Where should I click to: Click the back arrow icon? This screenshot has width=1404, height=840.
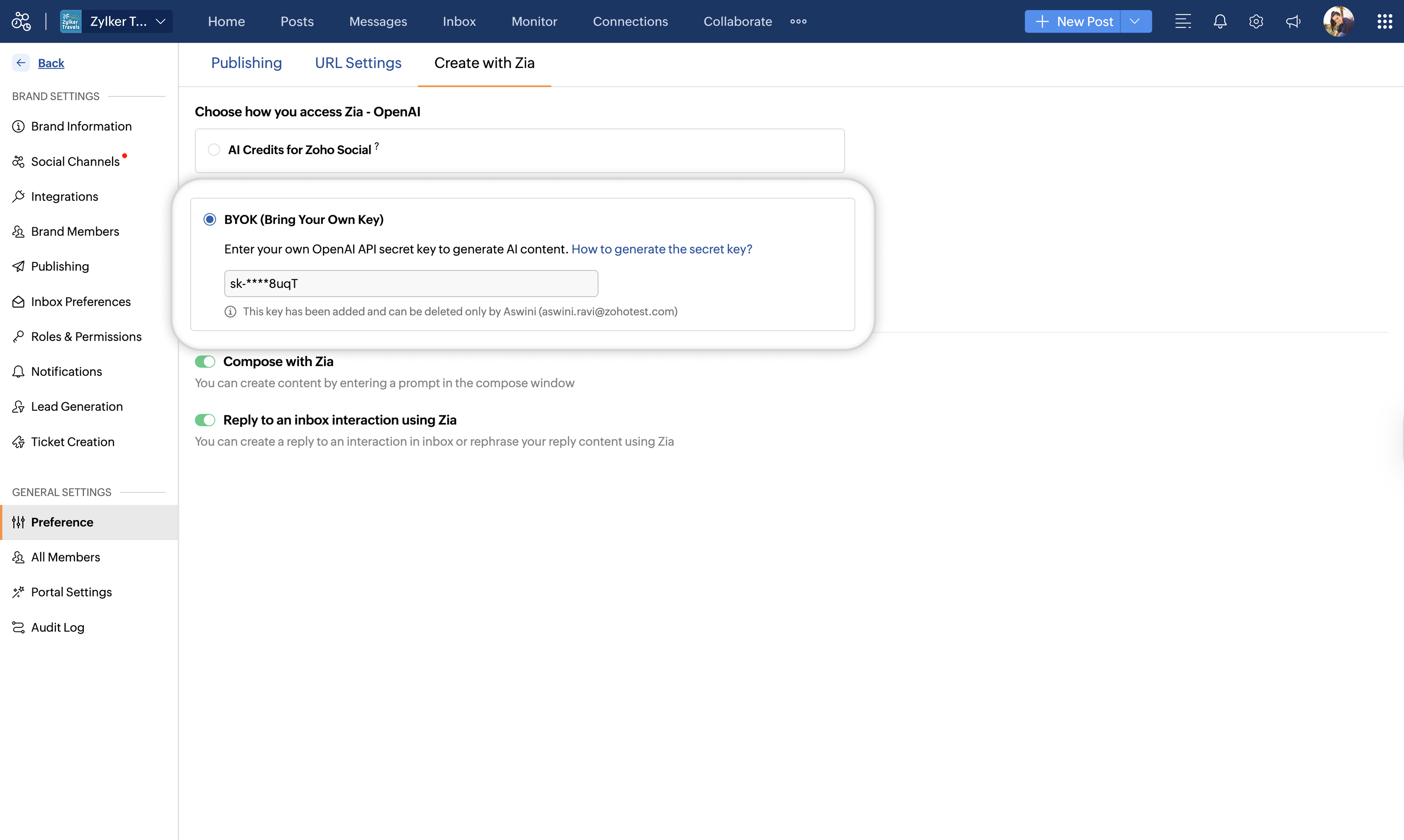pos(21,63)
